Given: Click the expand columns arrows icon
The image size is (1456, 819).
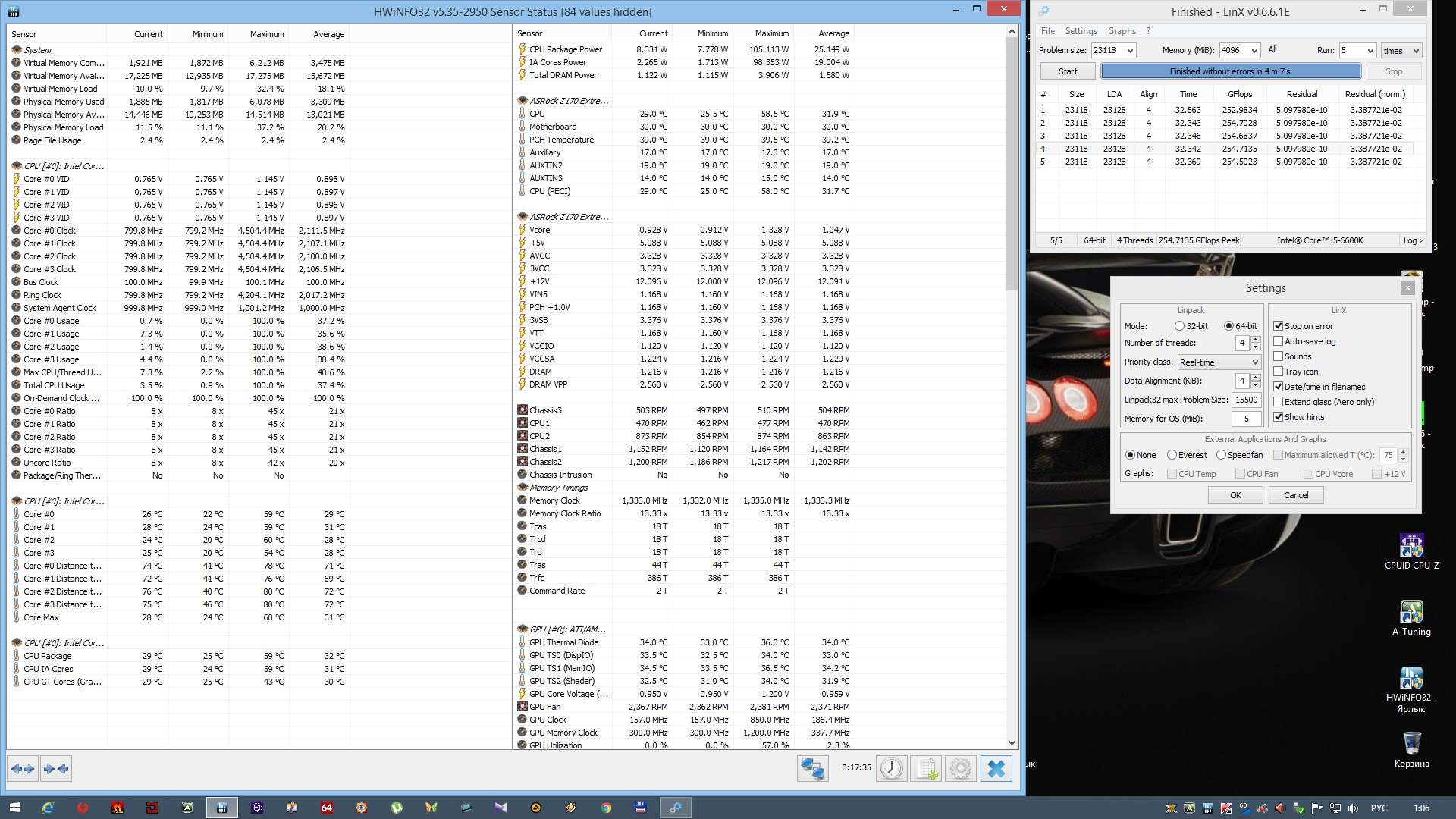Looking at the screenshot, I should (23, 769).
